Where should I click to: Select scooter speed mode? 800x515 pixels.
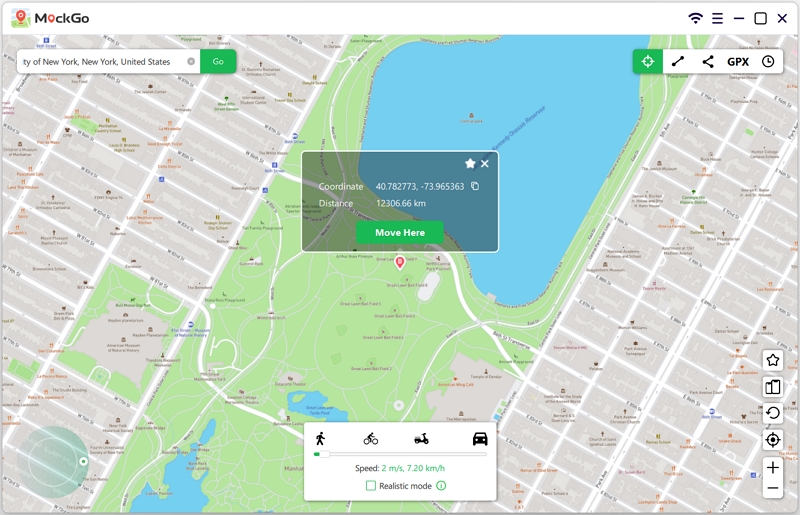421,438
